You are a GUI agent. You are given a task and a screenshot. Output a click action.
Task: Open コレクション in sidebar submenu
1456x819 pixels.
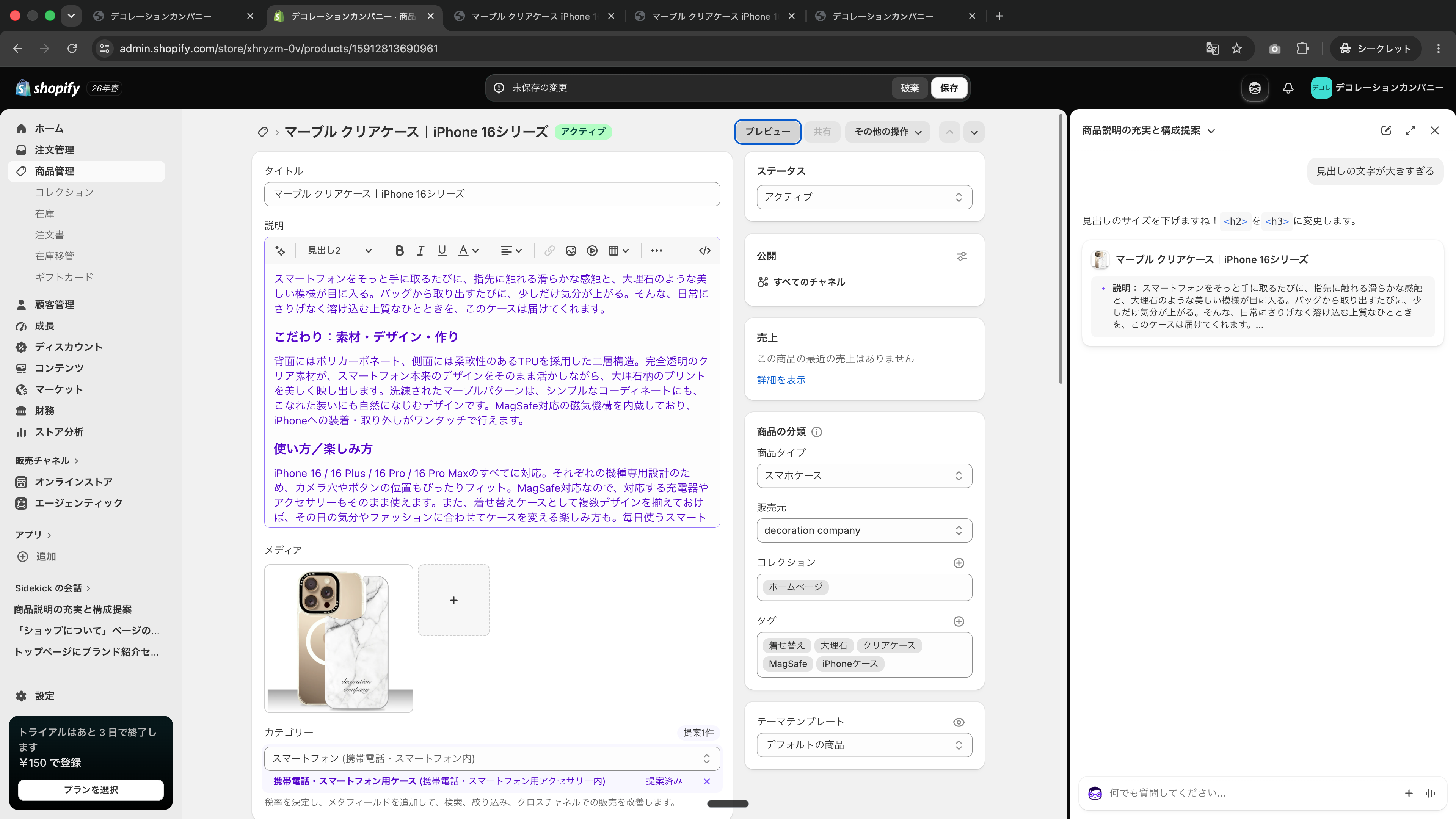(64, 192)
